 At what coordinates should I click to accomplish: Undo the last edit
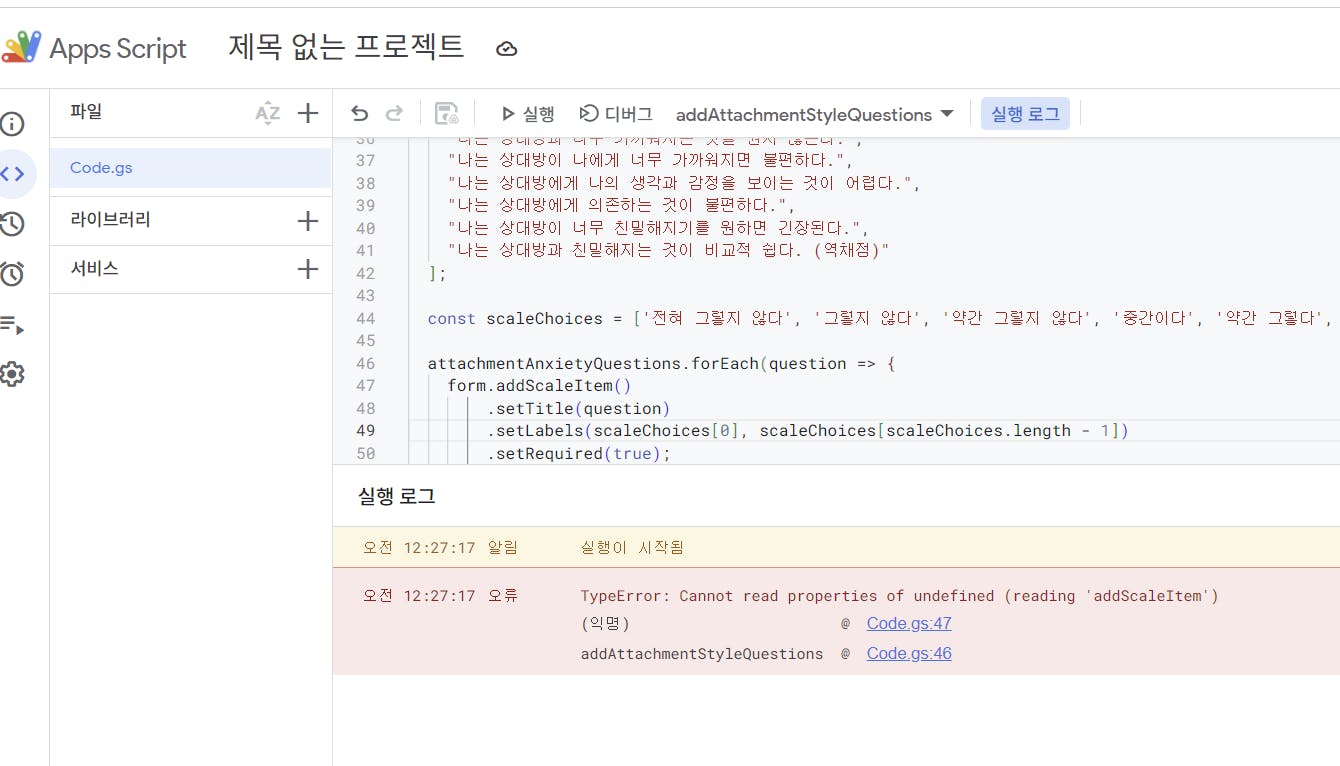(360, 114)
